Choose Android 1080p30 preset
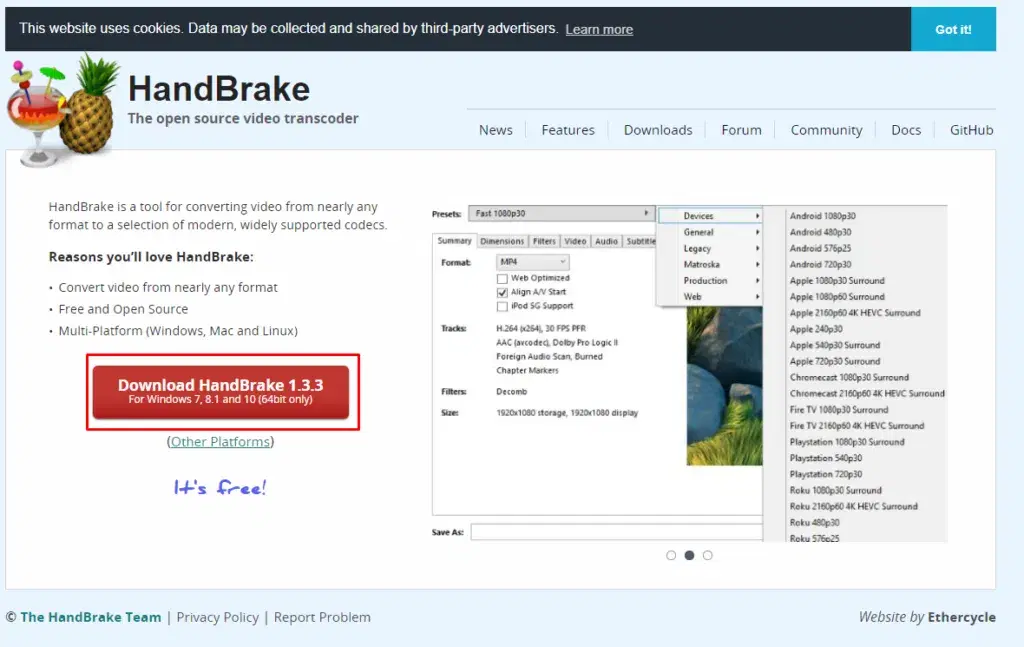1024x647 pixels. (x=822, y=216)
